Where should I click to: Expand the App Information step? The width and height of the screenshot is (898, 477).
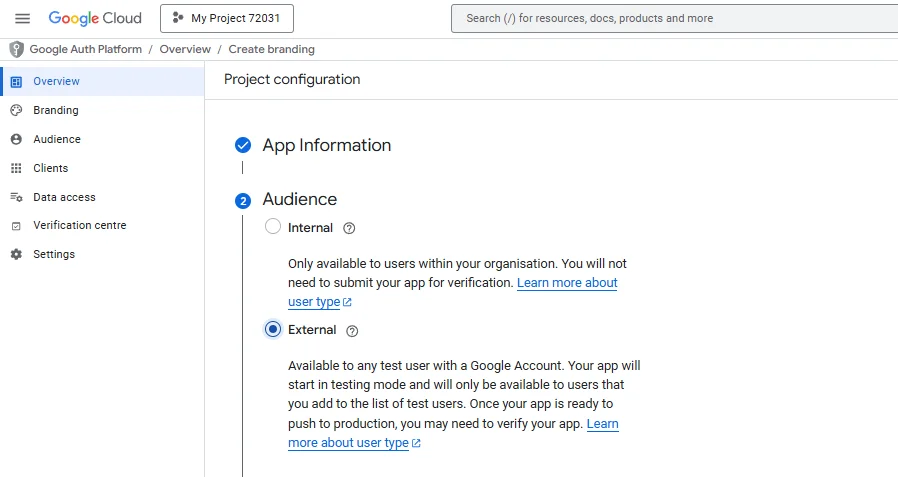[326, 145]
